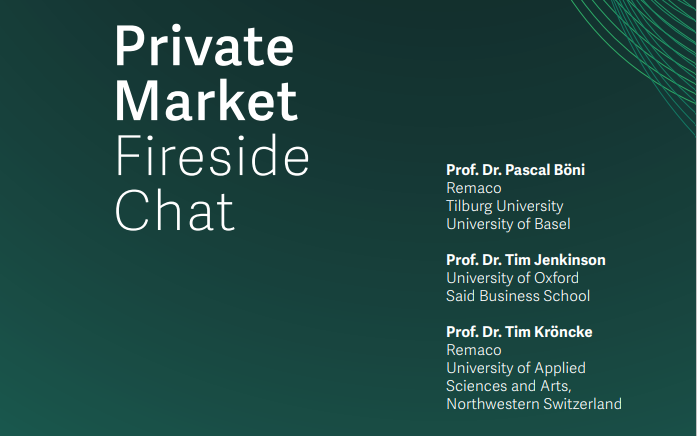This screenshot has width=697, height=436.
Task: Click the bold word Market in title
Action: coord(206,100)
